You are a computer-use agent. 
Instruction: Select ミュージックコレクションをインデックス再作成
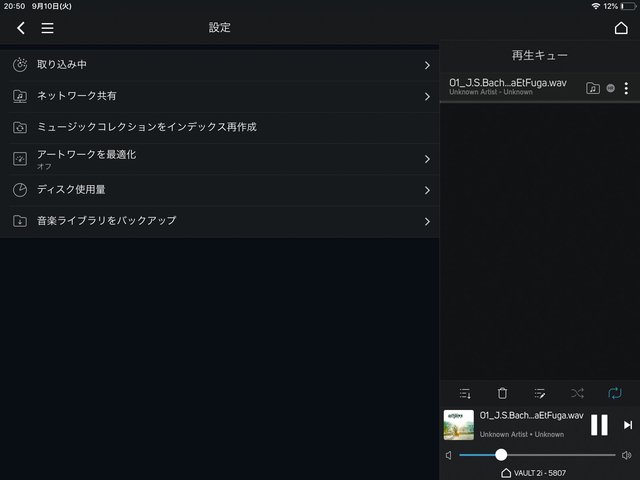click(x=220, y=127)
